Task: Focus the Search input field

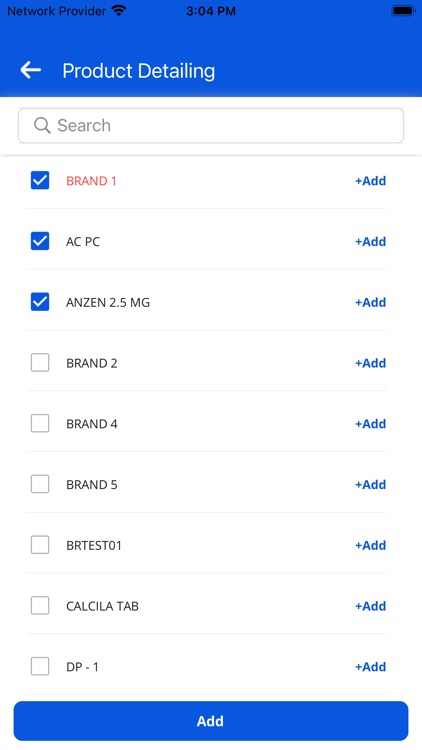Action: (211, 125)
